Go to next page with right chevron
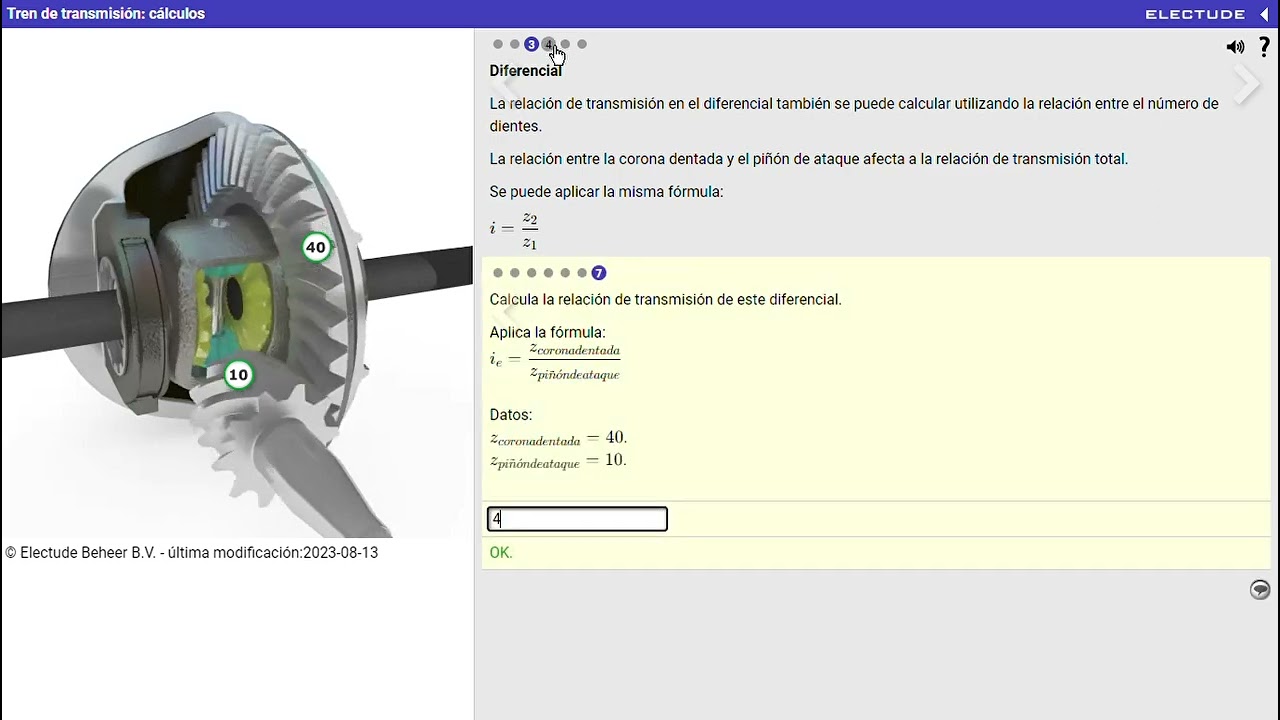The width and height of the screenshot is (1280, 720). [x=1246, y=86]
